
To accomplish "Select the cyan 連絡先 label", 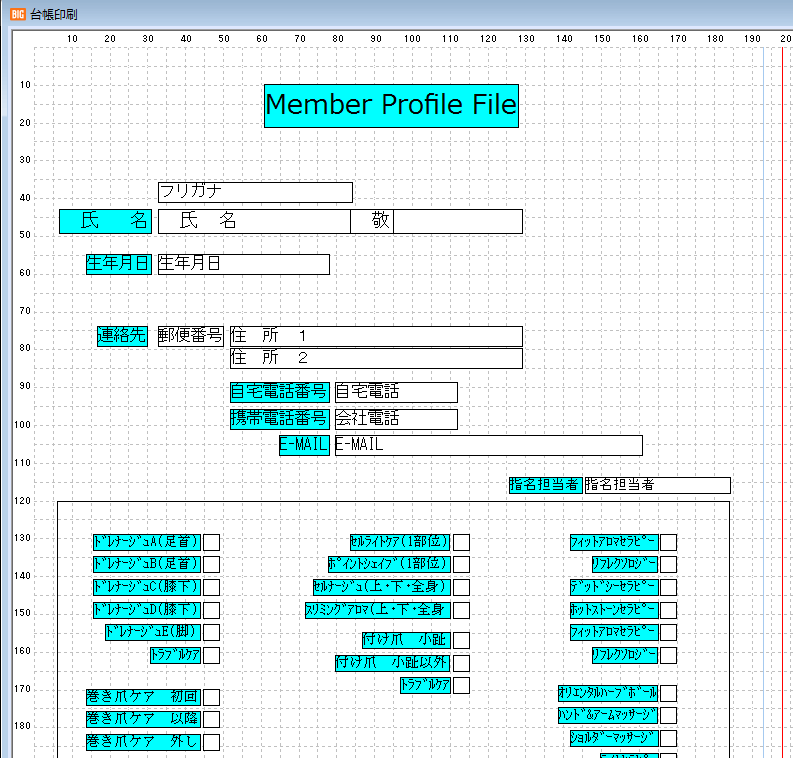I will coord(123,336).
